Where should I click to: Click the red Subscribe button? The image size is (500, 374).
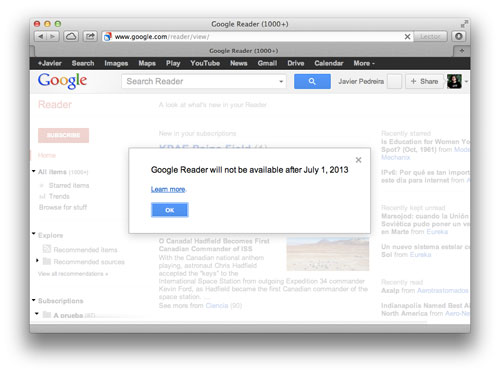click(63, 135)
